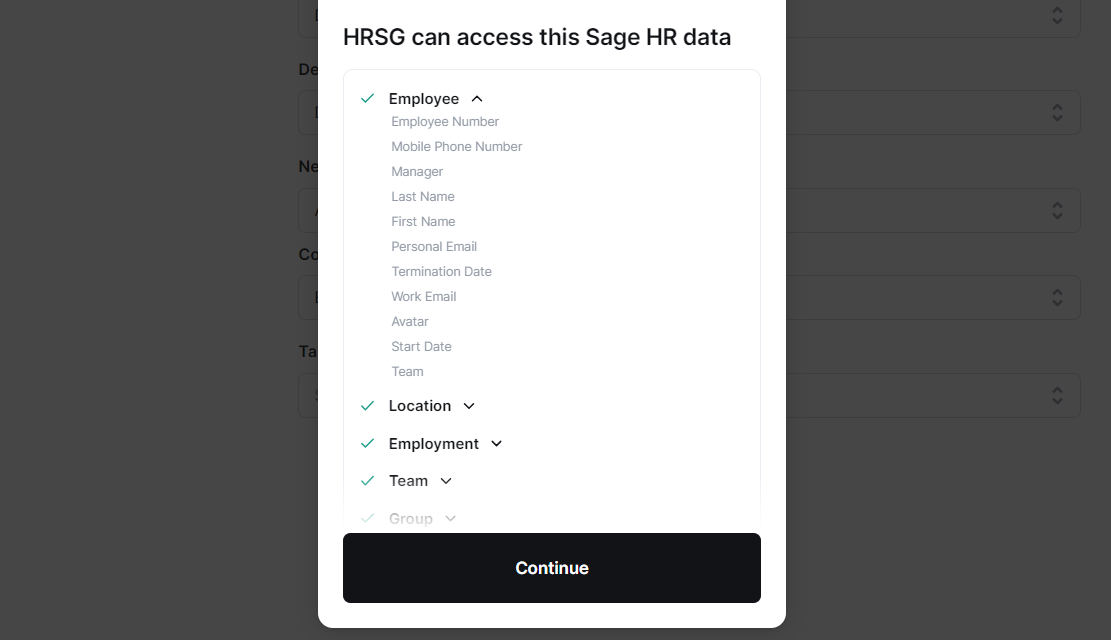The image size is (1111, 640).
Task: Click the green checkmark beside Employee
Action: (x=367, y=98)
